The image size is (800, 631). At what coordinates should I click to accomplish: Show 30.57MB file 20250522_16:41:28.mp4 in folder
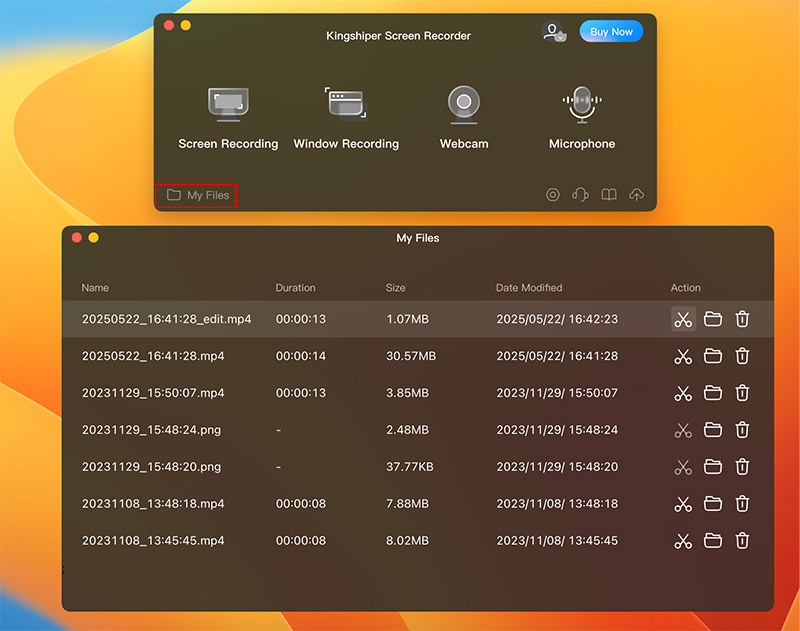pos(713,356)
